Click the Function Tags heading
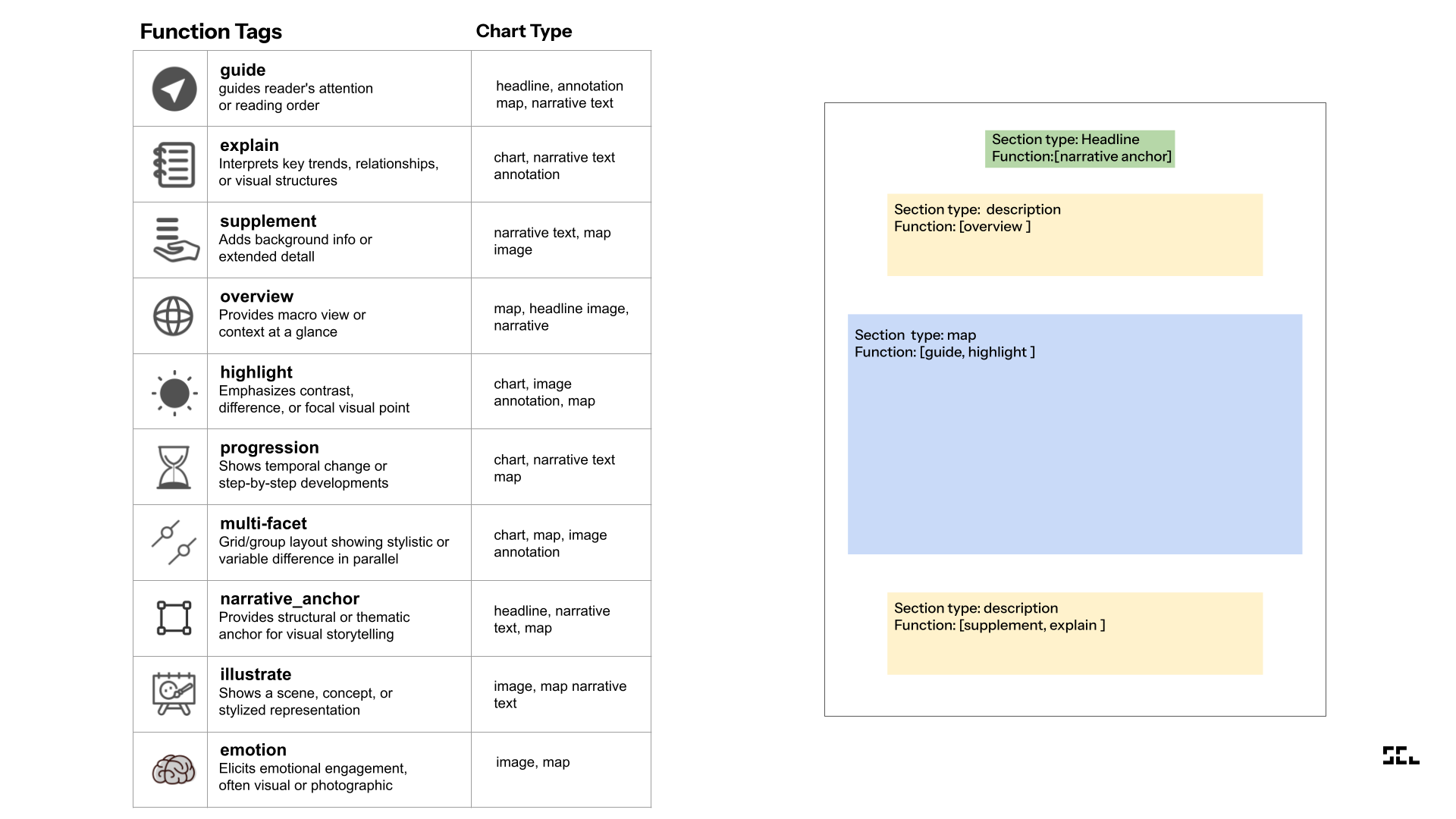Image resolution: width=1456 pixels, height=819 pixels. coord(211,32)
